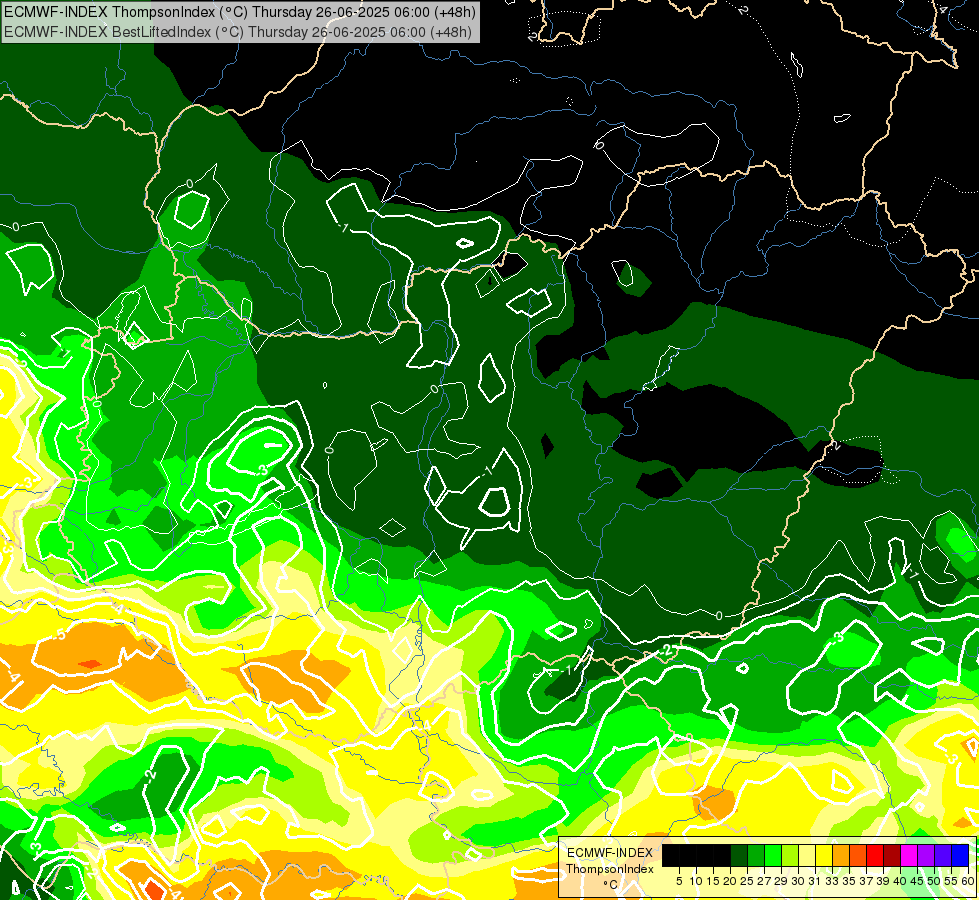Click legend tick value '27'
The width and height of the screenshot is (979, 900).
pyautogui.click(x=764, y=881)
